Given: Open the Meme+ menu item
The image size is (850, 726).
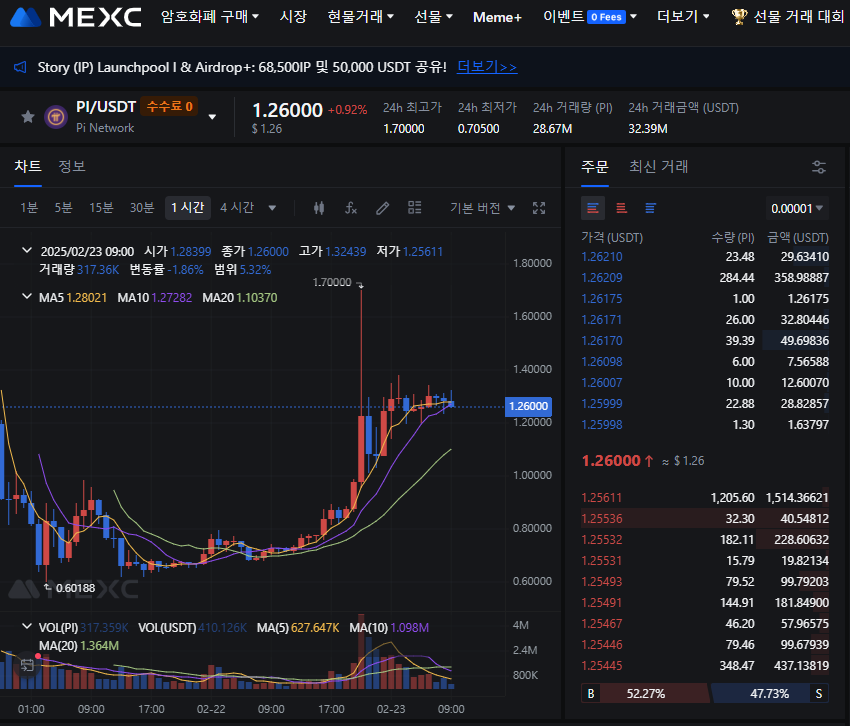Looking at the screenshot, I should (x=497, y=17).
